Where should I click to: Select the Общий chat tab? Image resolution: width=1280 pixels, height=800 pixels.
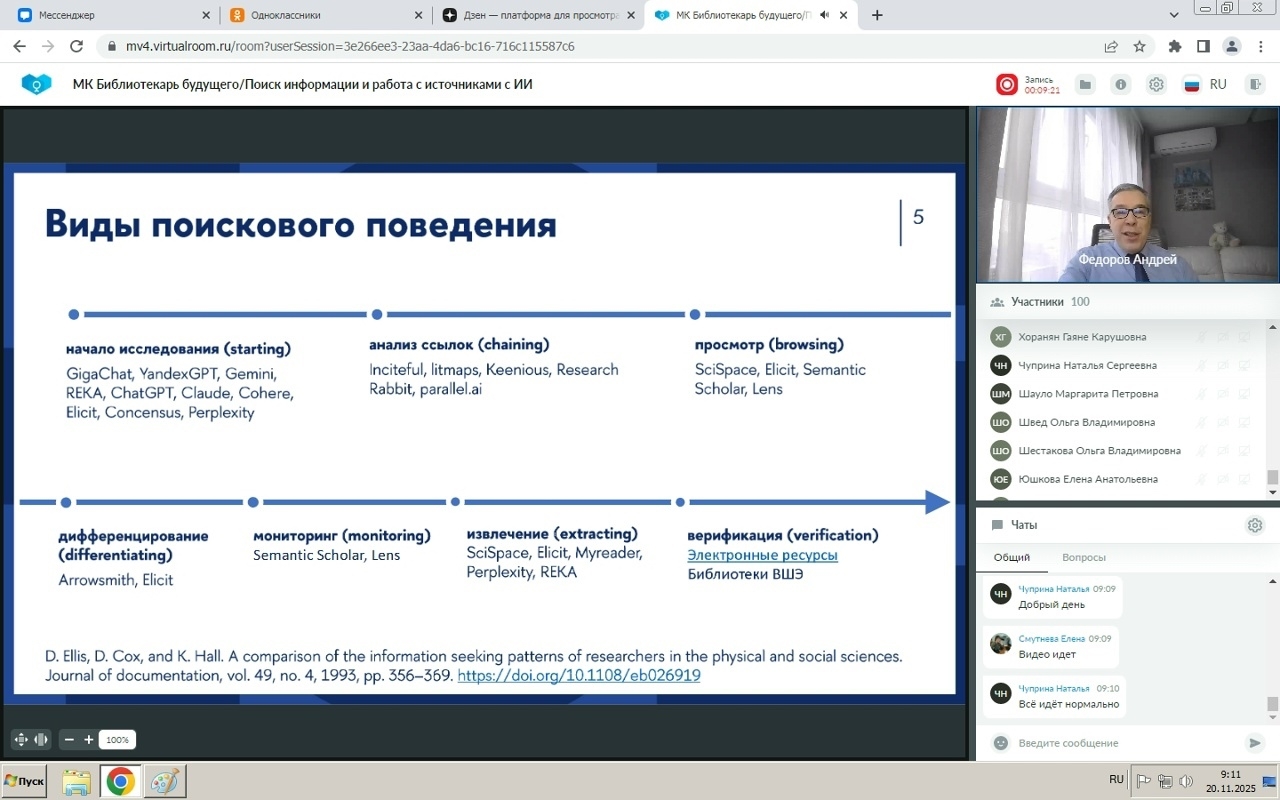[x=1011, y=557]
